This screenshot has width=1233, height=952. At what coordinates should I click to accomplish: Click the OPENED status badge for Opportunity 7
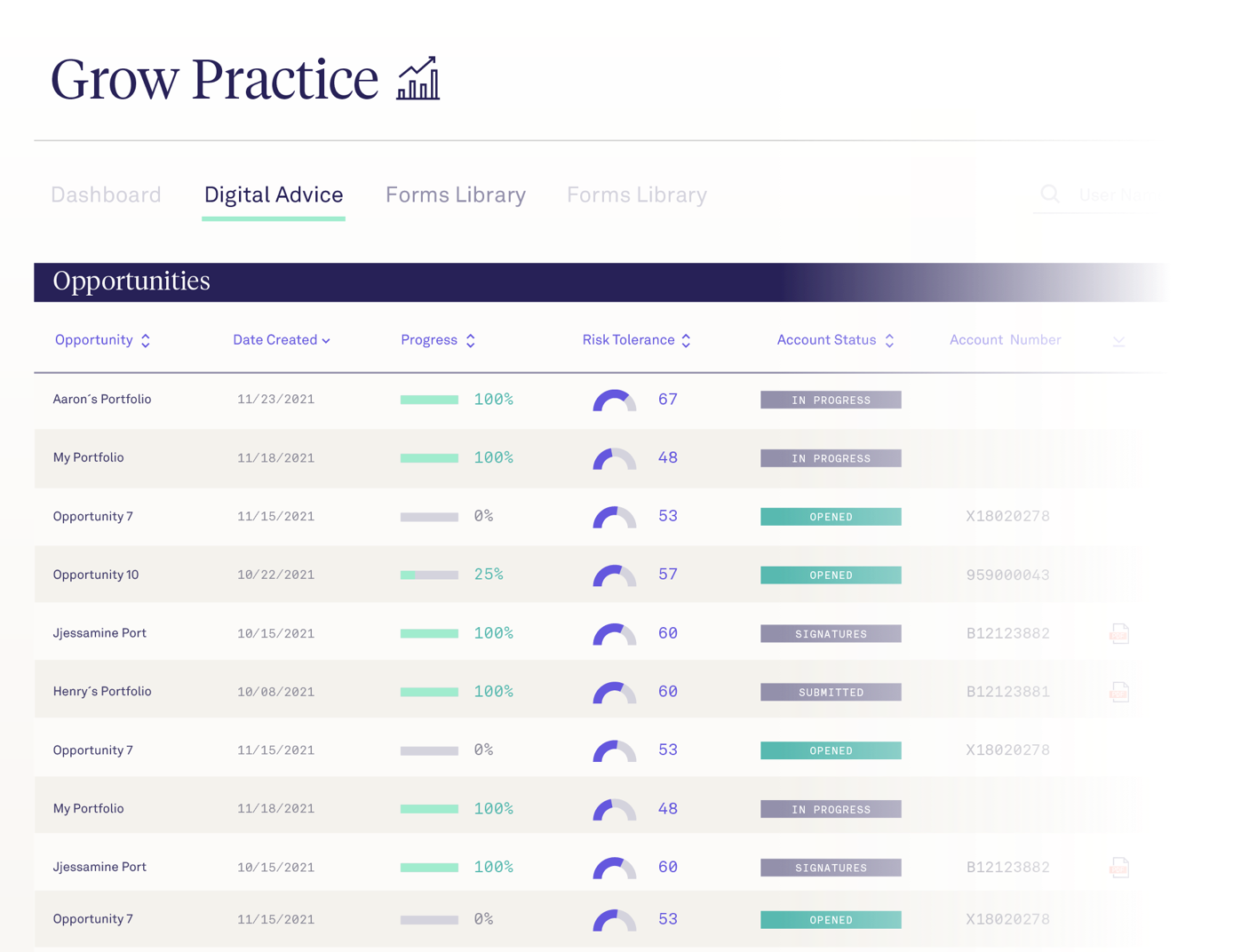pos(830,516)
